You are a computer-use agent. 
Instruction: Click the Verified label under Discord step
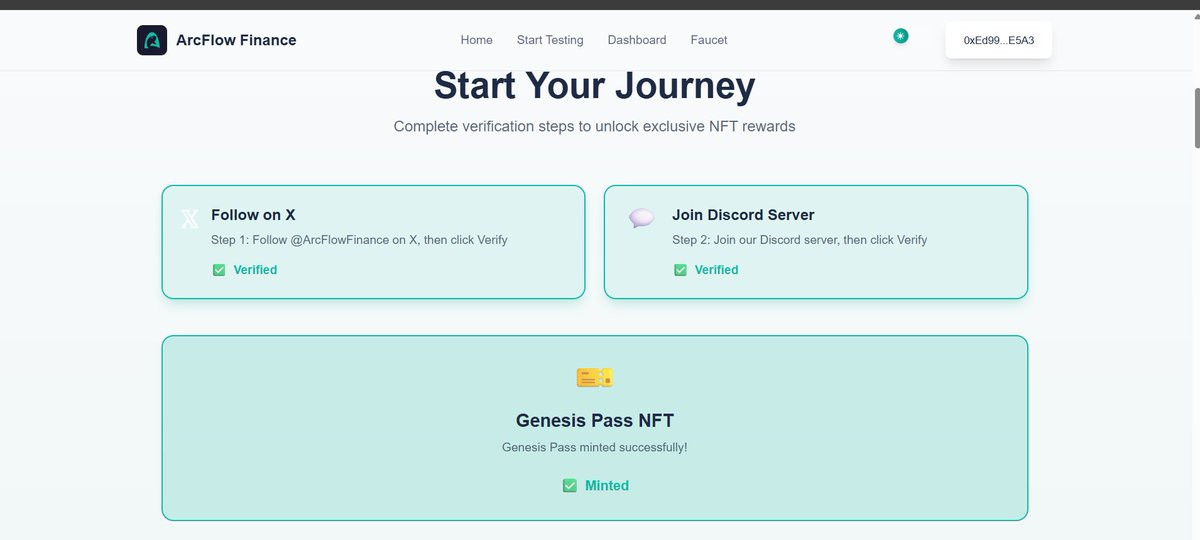click(716, 270)
